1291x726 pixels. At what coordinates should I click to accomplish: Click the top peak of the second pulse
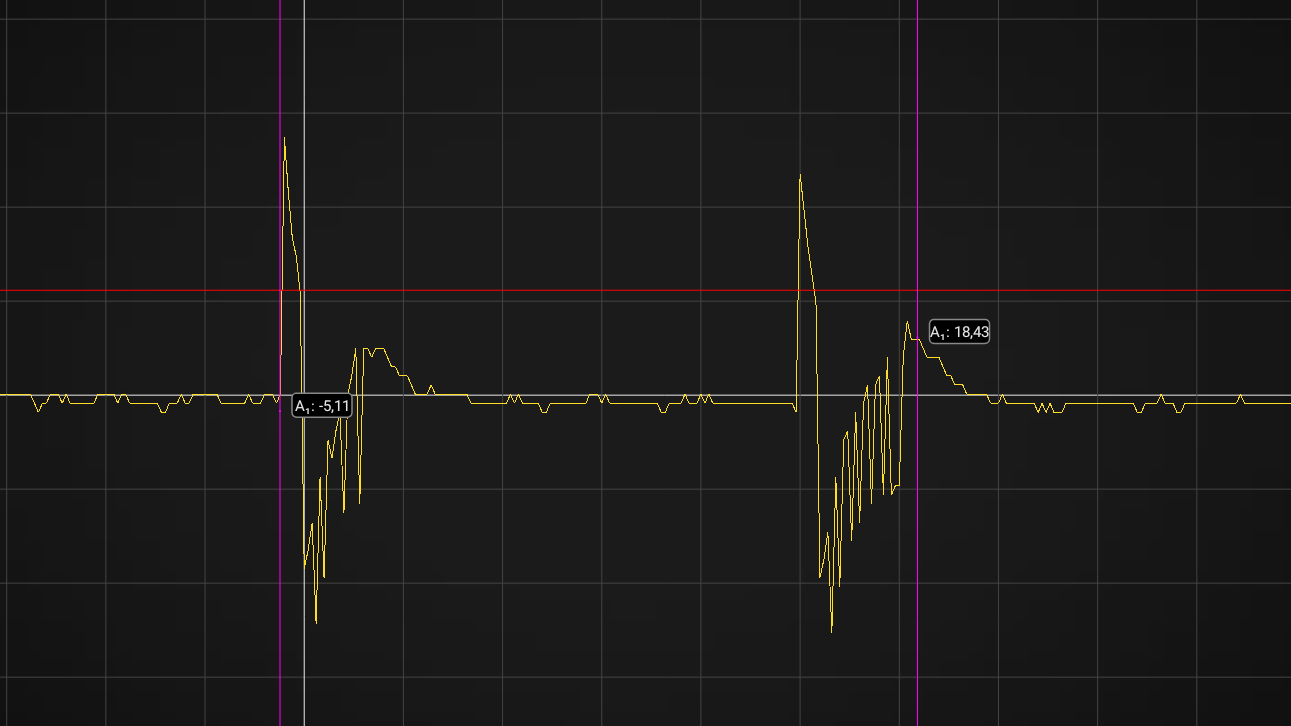pos(800,175)
